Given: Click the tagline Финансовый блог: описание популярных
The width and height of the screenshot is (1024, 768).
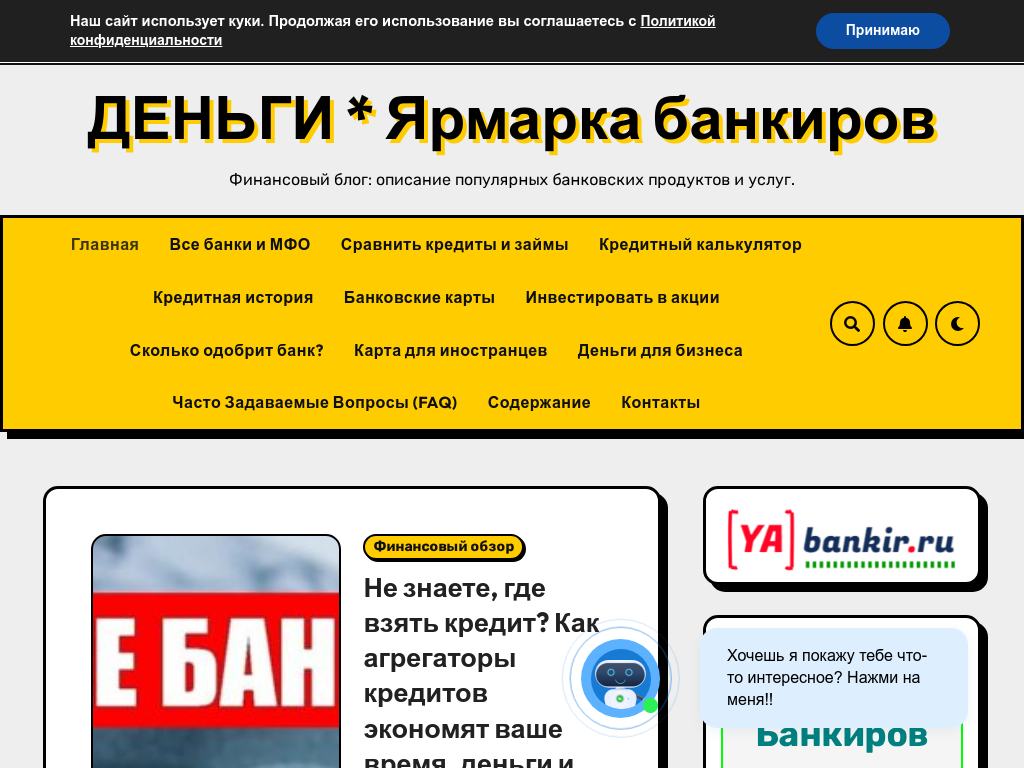Looking at the screenshot, I should (x=512, y=180).
